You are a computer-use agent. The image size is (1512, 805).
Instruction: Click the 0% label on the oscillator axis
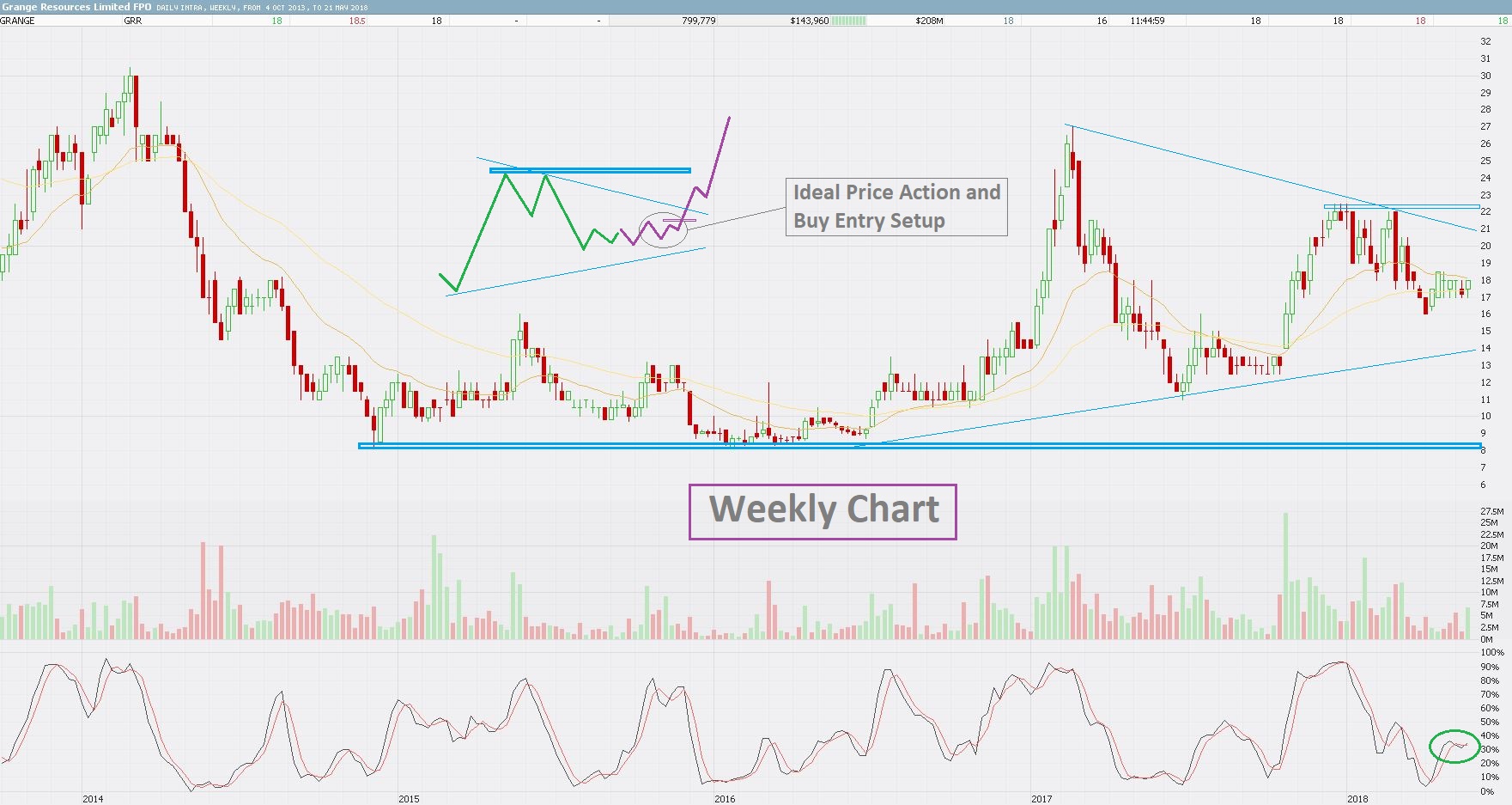click(1487, 791)
